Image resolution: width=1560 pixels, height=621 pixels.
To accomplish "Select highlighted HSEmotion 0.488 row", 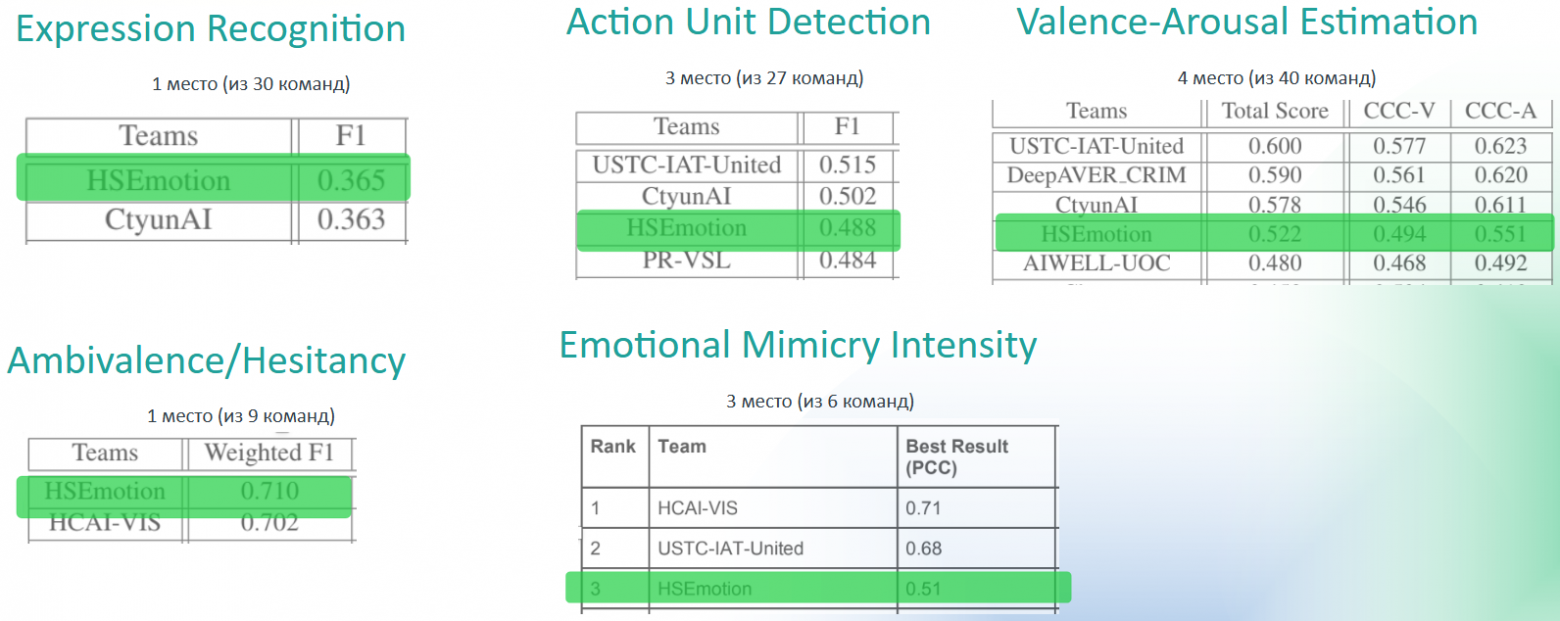I will coord(738,228).
